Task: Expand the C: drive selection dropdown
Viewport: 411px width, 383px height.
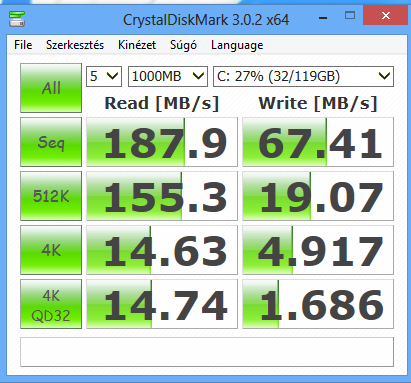Action: click(303, 77)
